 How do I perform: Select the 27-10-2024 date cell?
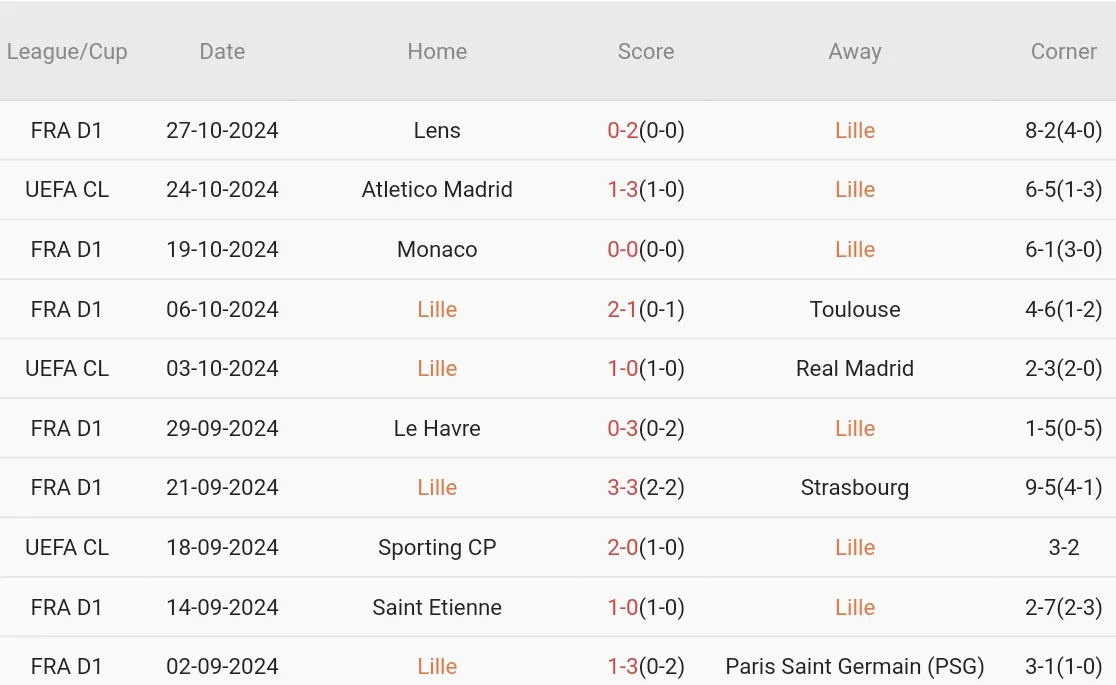coord(222,130)
